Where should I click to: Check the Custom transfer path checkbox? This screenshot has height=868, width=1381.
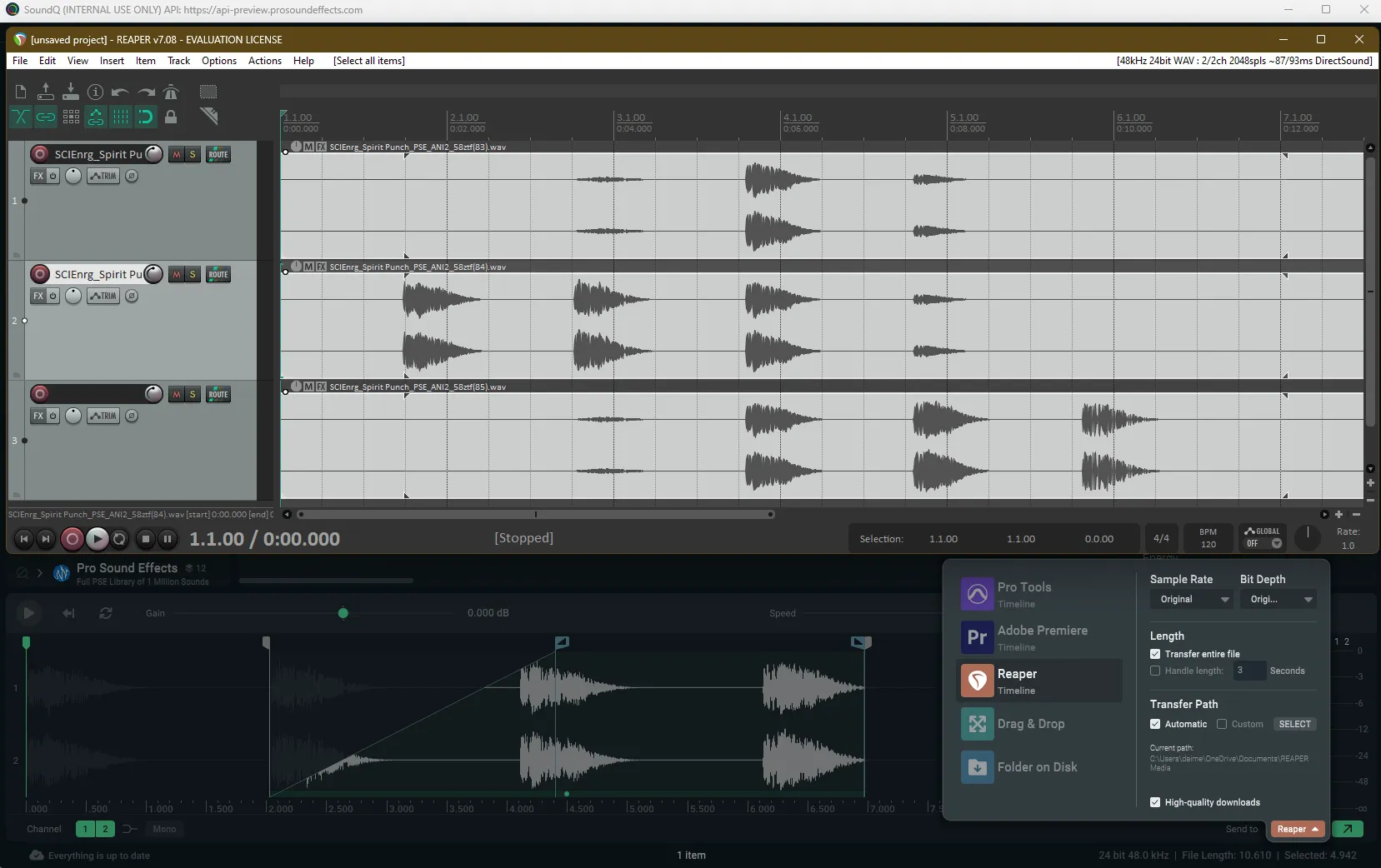1222,724
